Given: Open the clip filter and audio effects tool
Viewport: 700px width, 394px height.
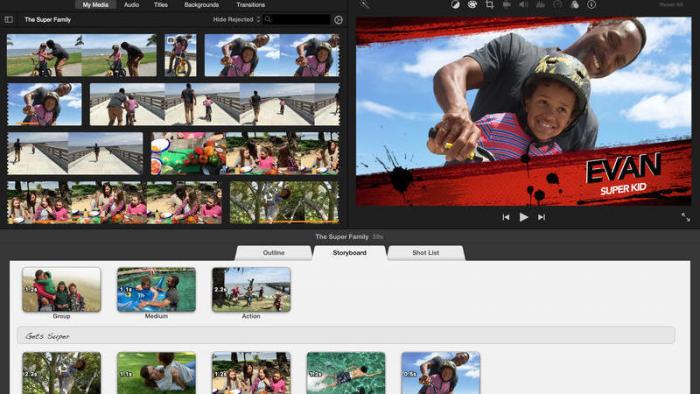Looking at the screenshot, I should 575,4.
